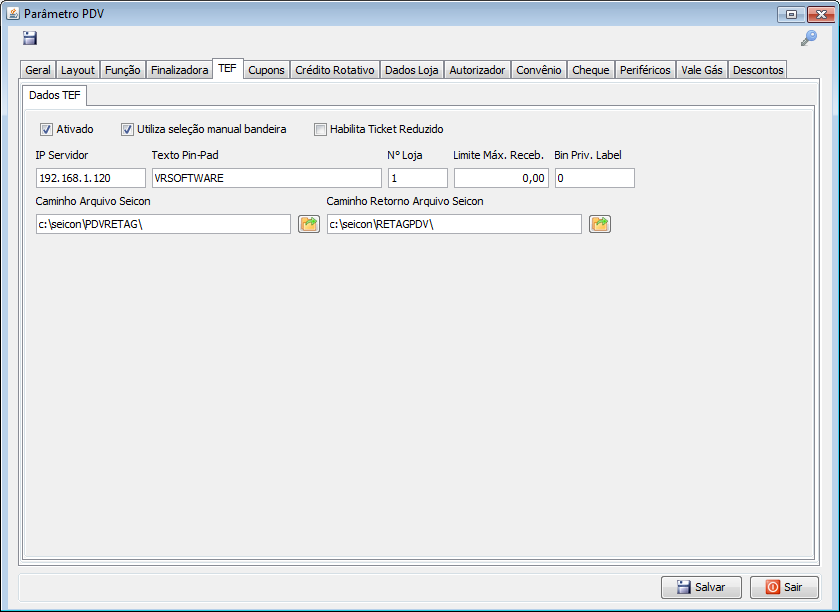840x612 pixels.
Task: Open the Dados Loja tab
Action: 411,70
